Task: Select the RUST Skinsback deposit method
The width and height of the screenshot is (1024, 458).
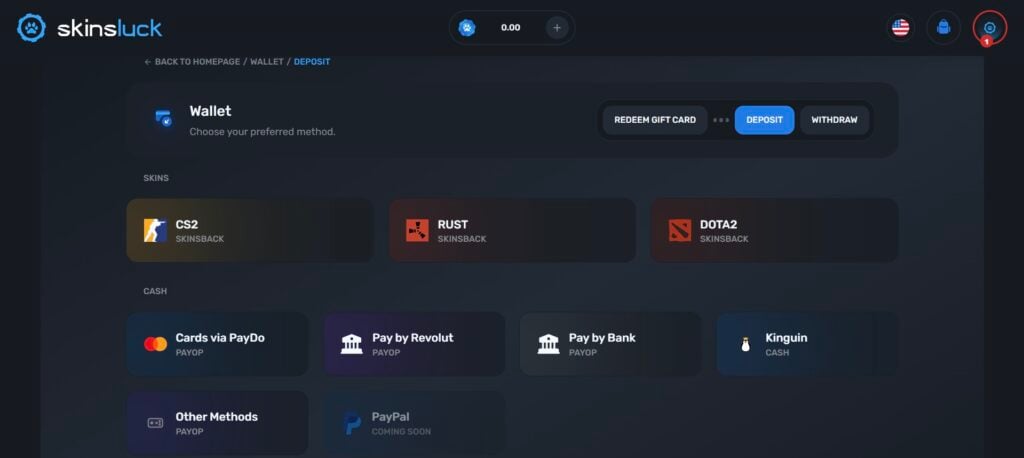Action: (x=513, y=230)
